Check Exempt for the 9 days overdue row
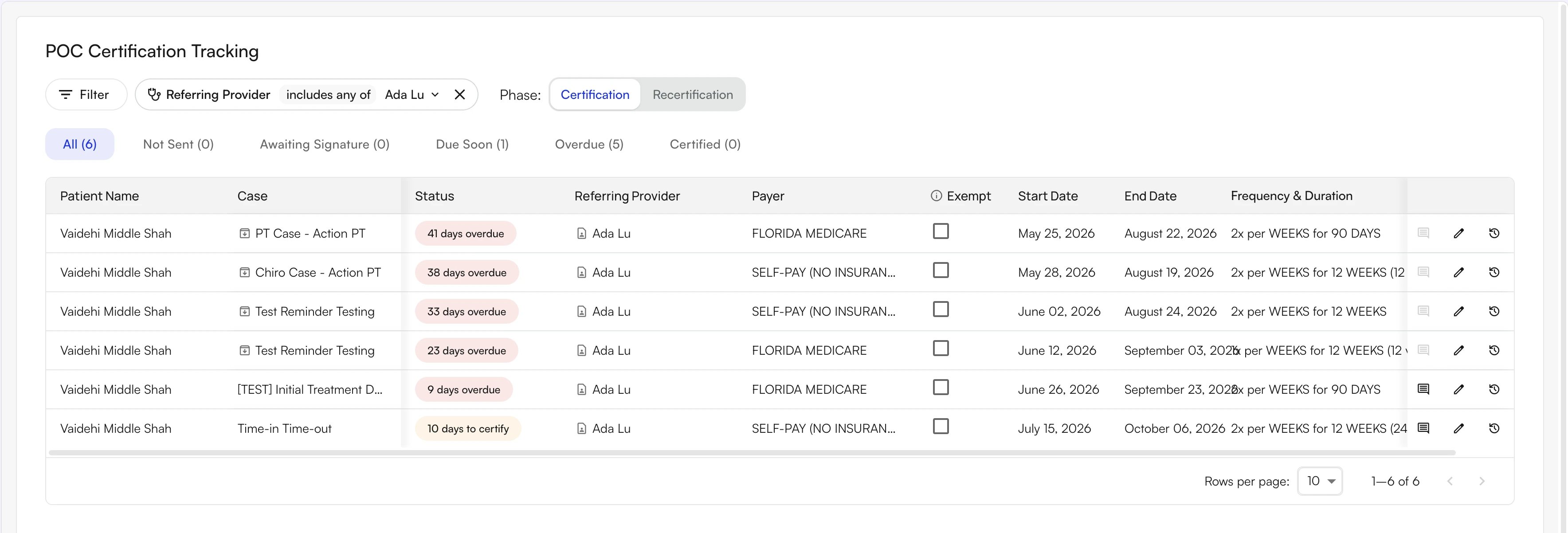 pyautogui.click(x=941, y=387)
